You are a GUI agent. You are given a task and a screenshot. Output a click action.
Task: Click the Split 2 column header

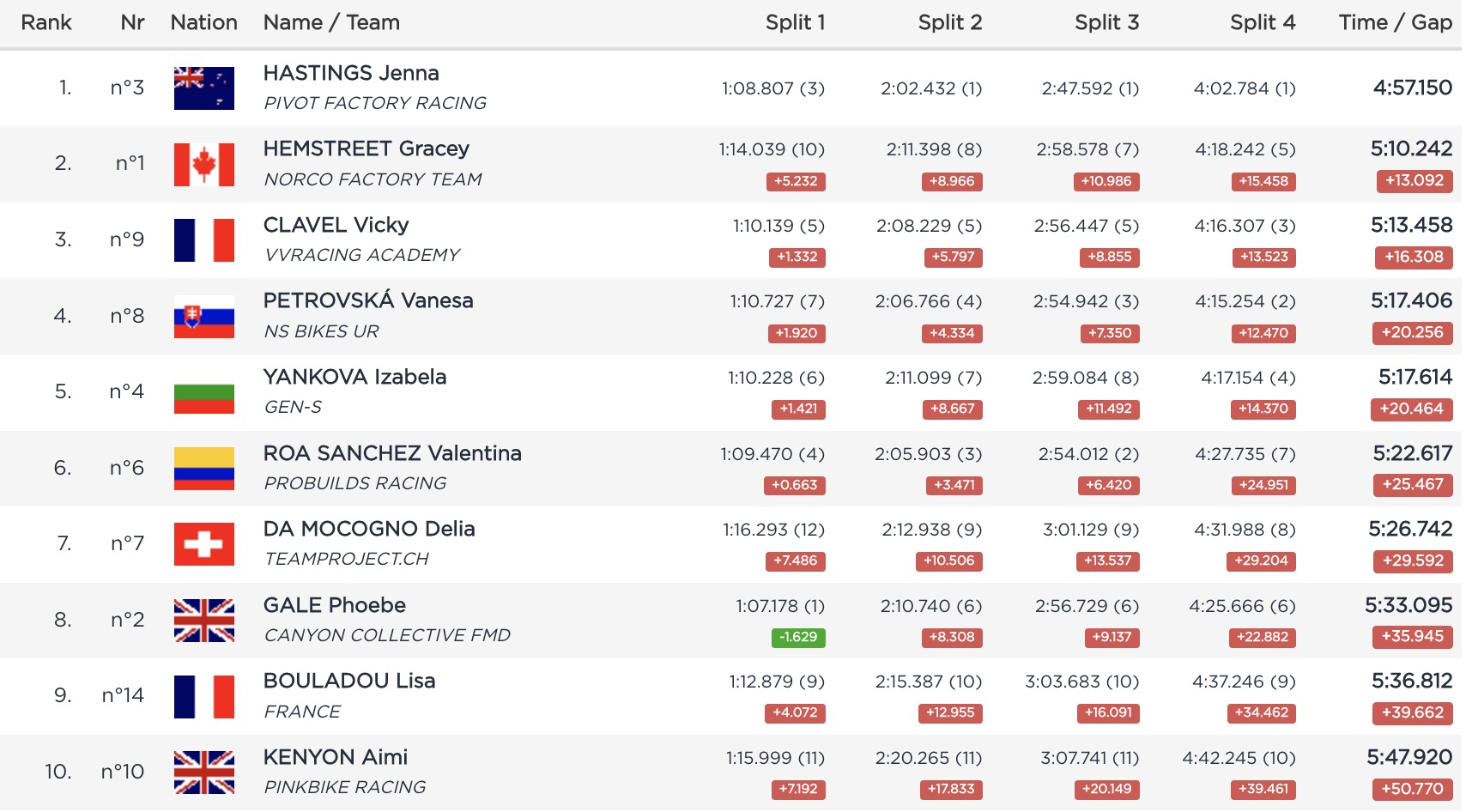pos(949,22)
